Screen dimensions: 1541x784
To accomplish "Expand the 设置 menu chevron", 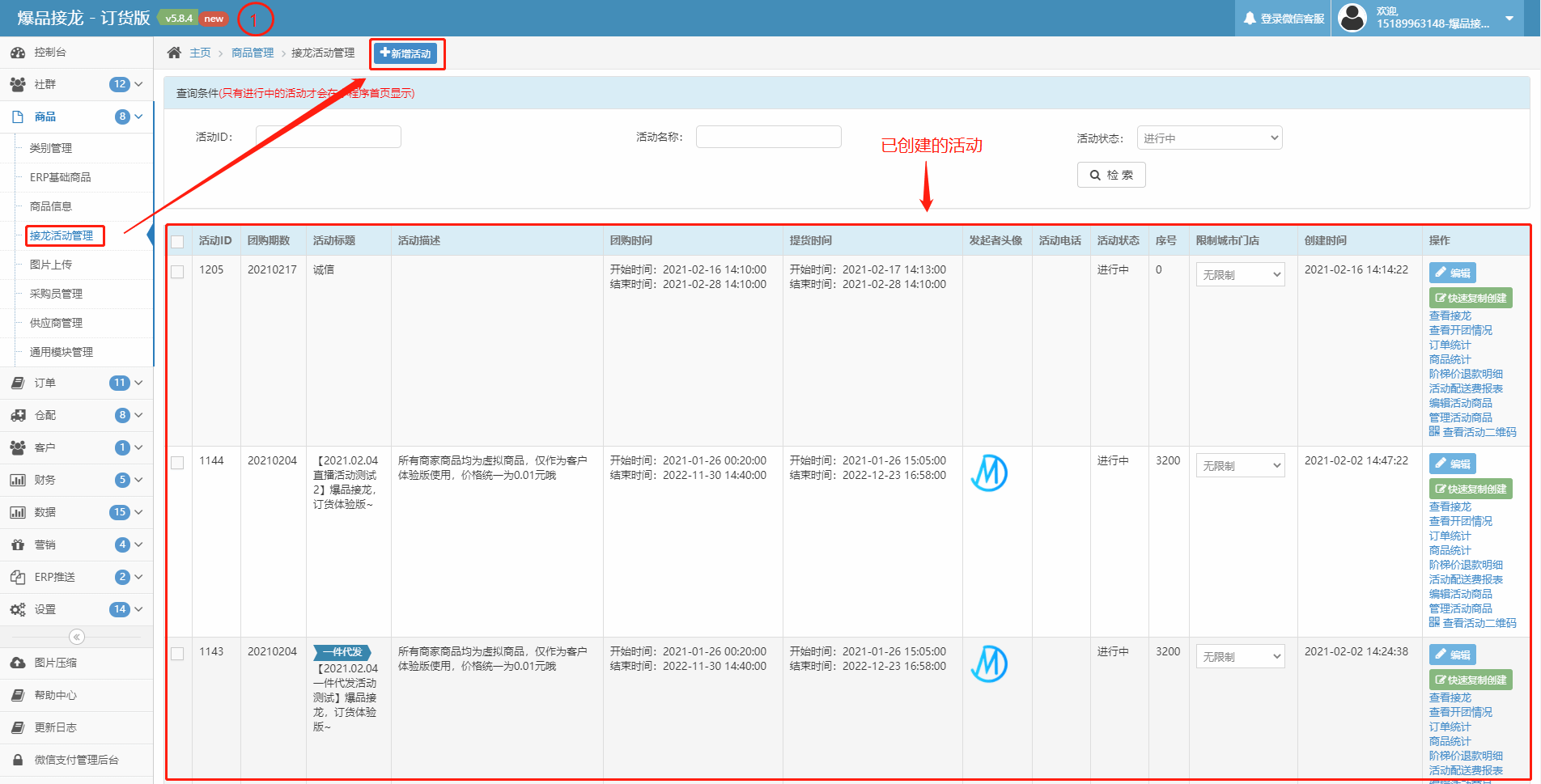I will [x=138, y=609].
